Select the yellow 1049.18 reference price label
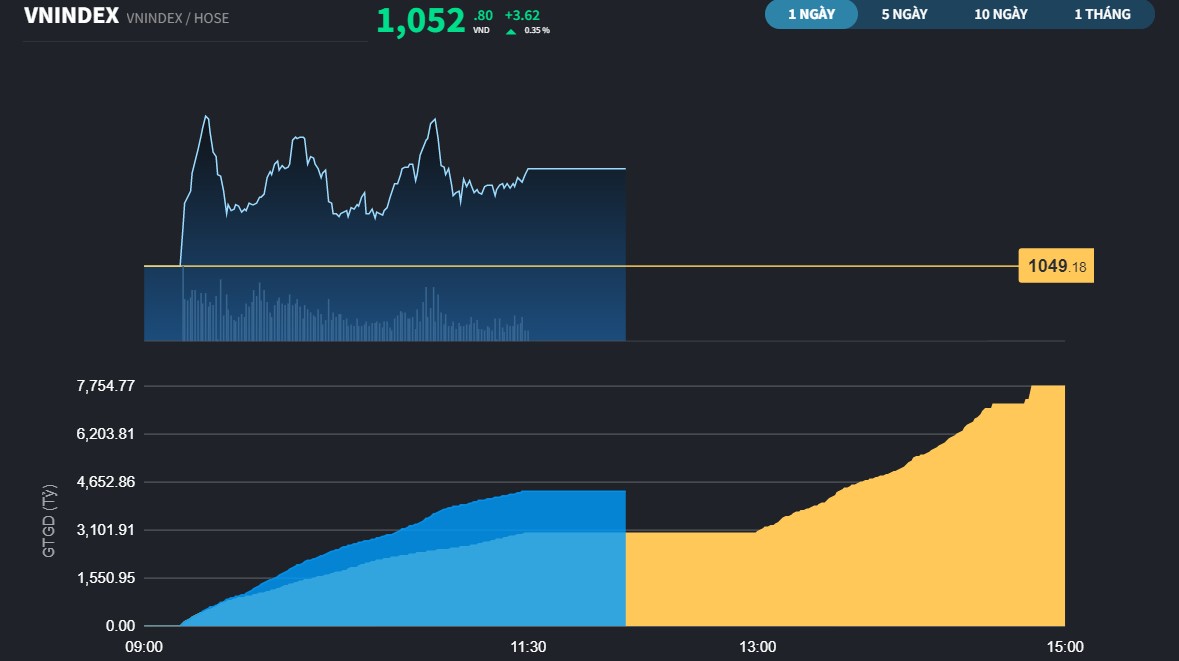 pyautogui.click(x=1054, y=265)
